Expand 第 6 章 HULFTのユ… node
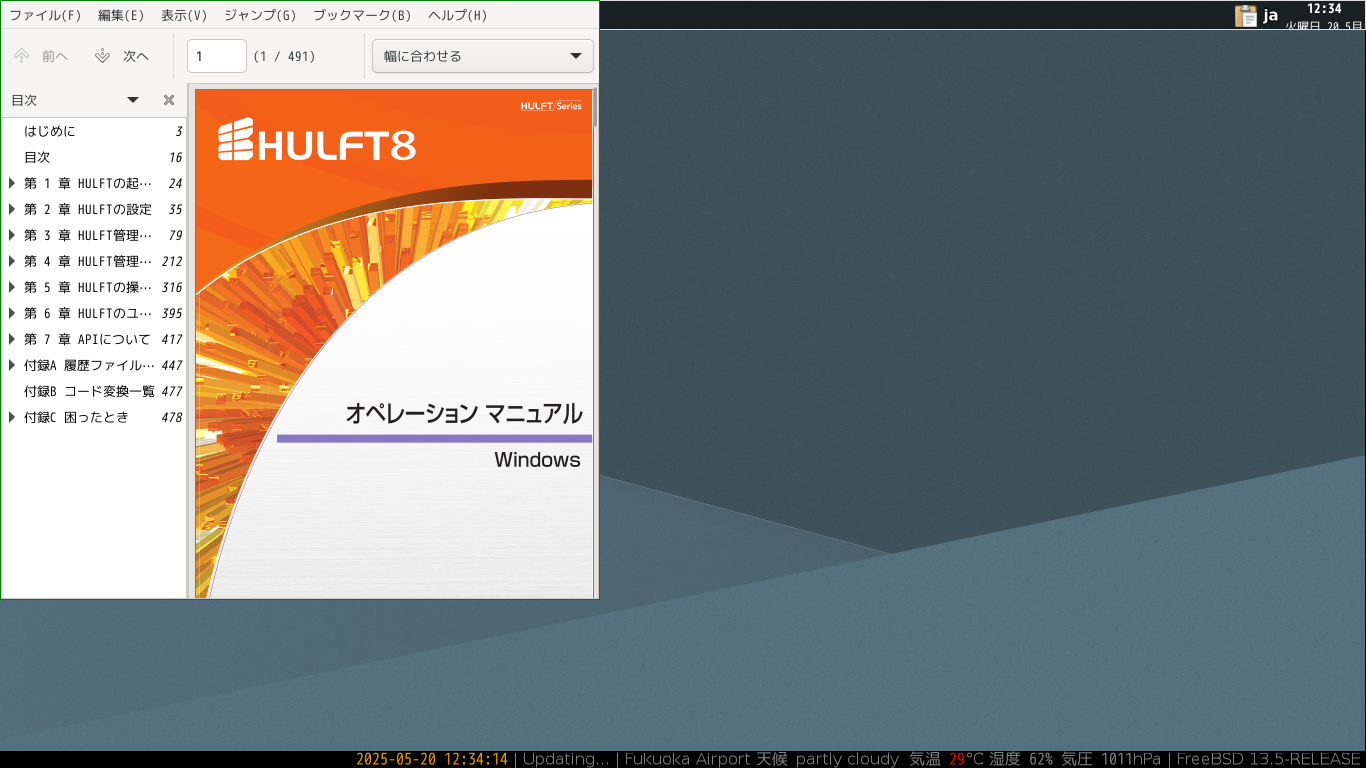This screenshot has width=1366, height=768. pyautogui.click(x=12, y=313)
